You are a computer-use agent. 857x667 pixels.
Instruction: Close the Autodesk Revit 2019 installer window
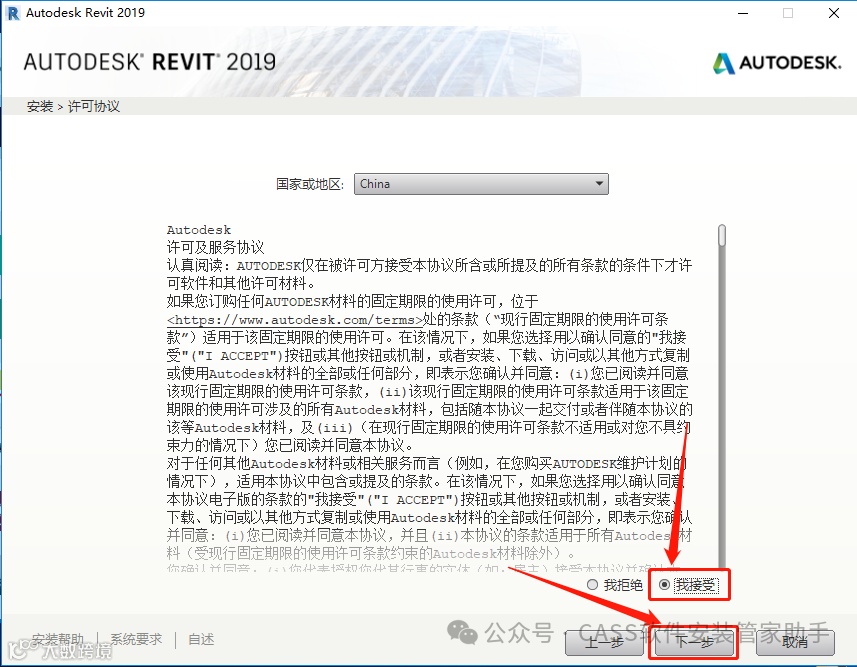click(x=833, y=13)
